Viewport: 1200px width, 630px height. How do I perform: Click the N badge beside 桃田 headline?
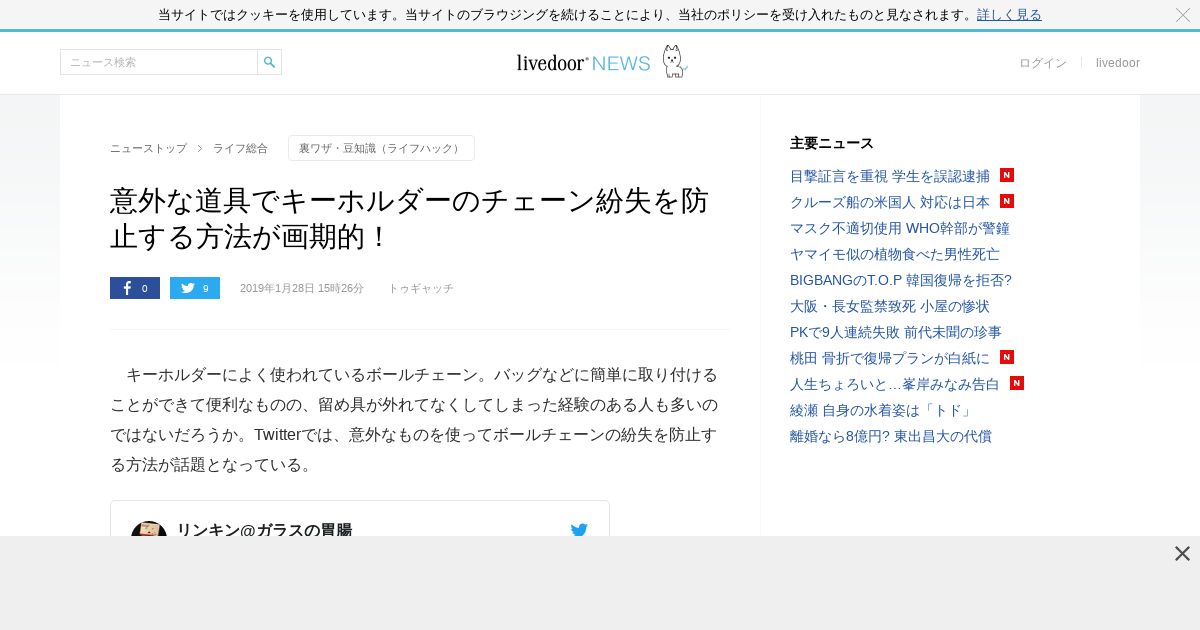[x=1007, y=357]
